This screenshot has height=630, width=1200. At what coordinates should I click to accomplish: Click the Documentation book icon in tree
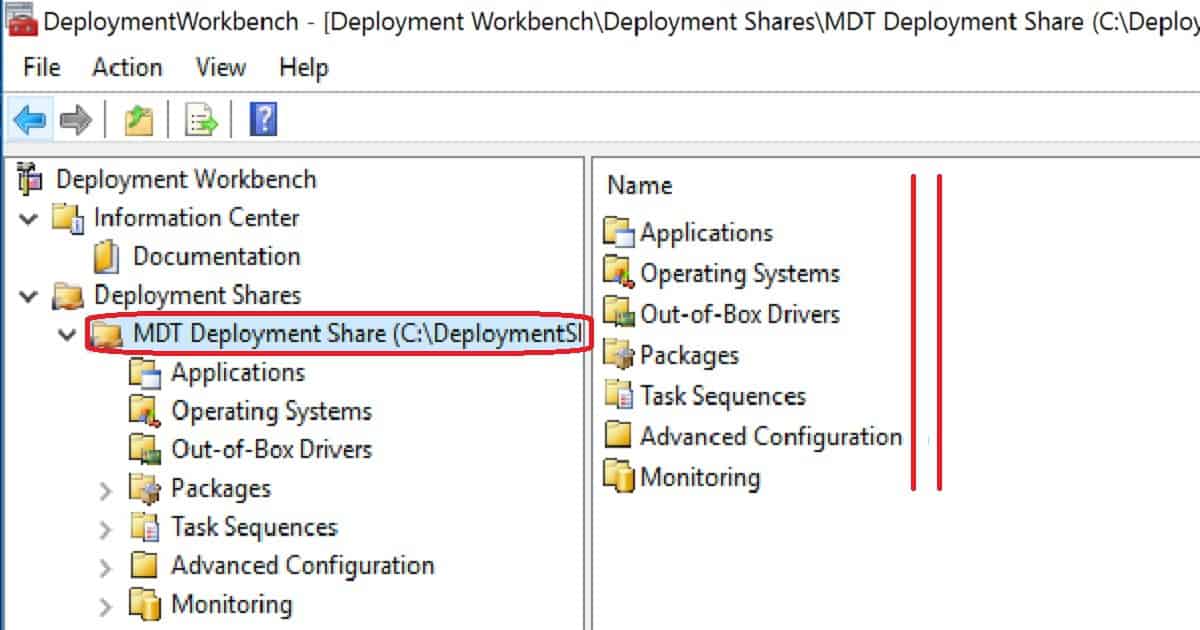(x=106, y=257)
